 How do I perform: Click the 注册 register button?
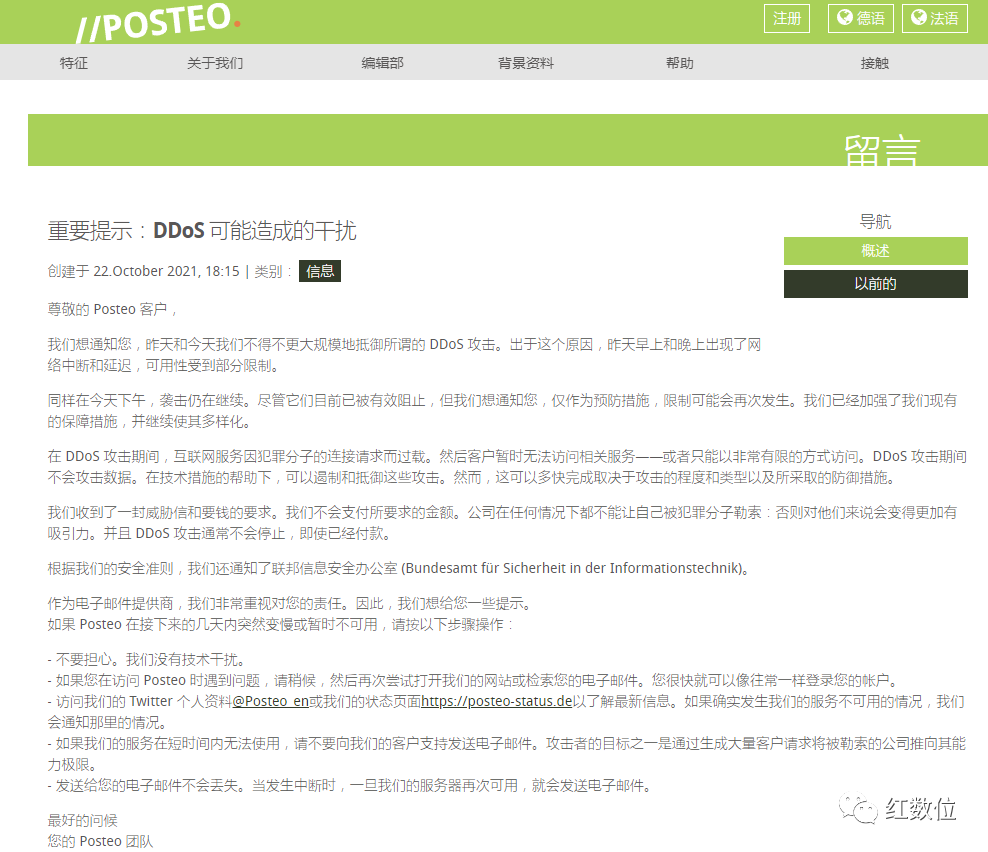pos(786,18)
